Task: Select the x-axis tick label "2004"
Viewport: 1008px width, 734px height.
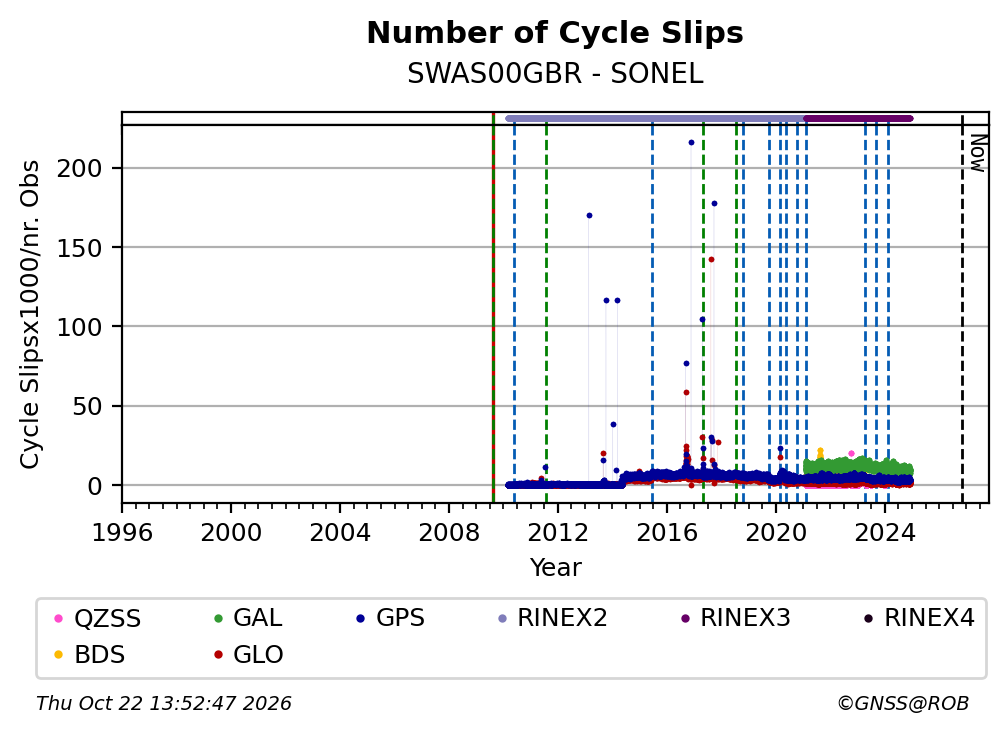Action: tap(340, 533)
